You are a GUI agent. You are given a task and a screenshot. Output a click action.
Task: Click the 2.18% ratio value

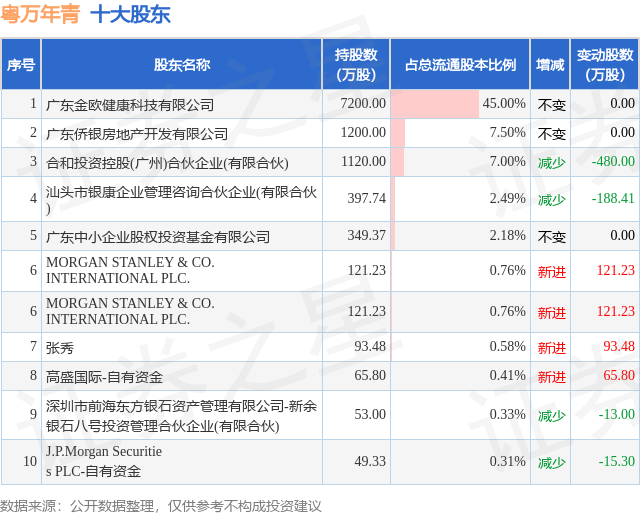(x=507, y=235)
